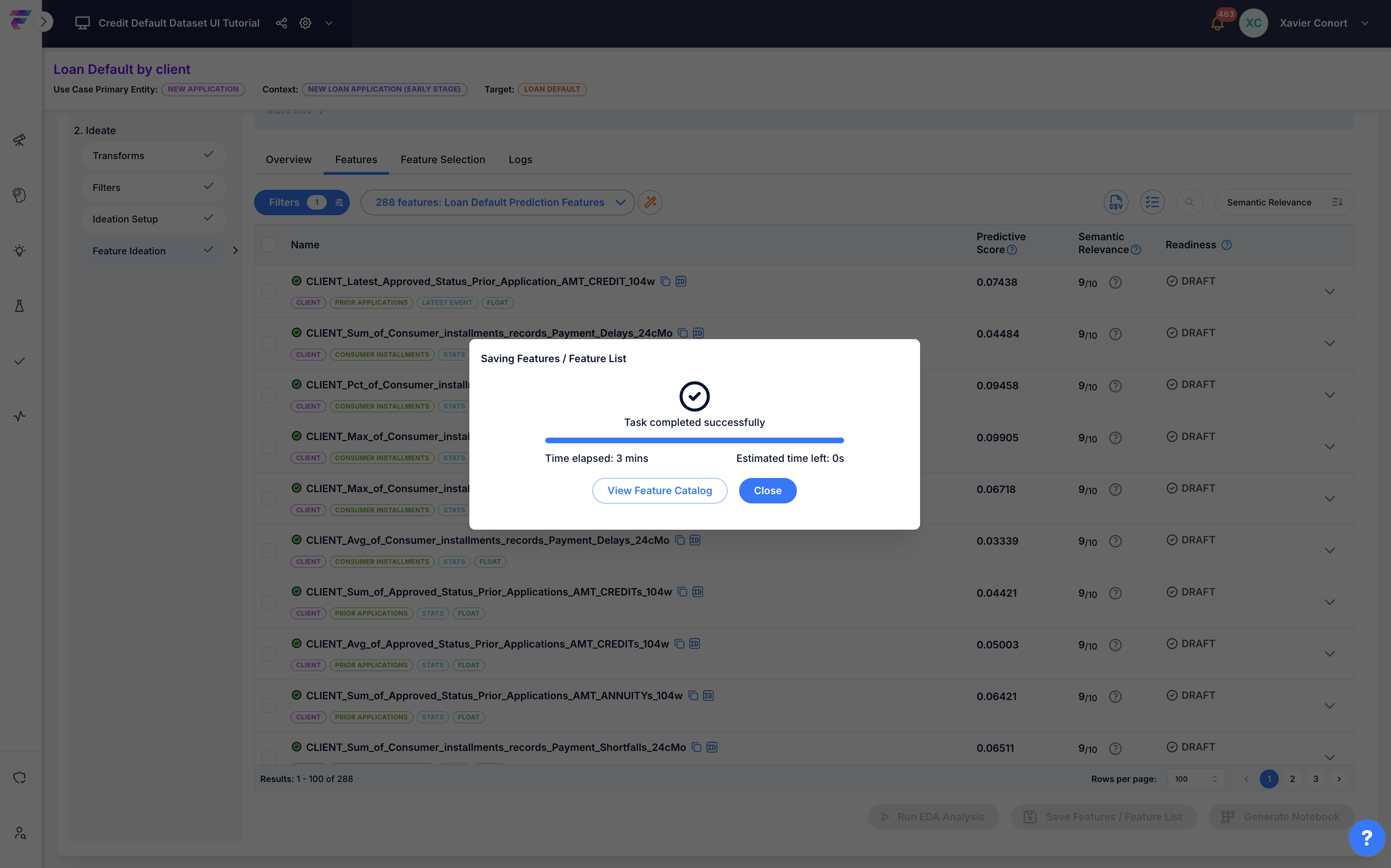Open the activity pulse sidebar icon
The image size is (1391, 868).
(x=19, y=416)
